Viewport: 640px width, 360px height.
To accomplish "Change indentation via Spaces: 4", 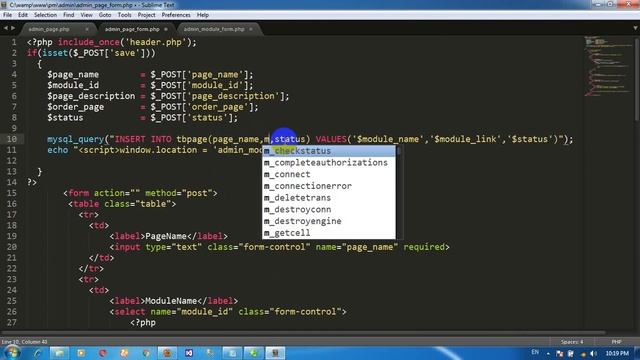I will coord(572,342).
